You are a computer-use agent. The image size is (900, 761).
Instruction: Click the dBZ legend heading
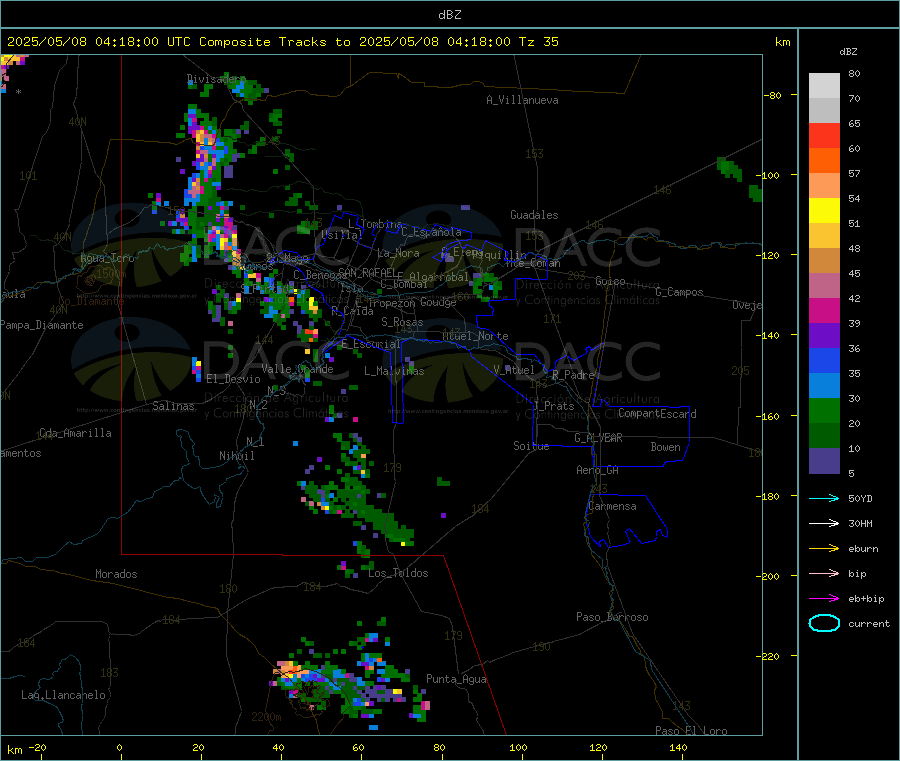pyautogui.click(x=848, y=52)
